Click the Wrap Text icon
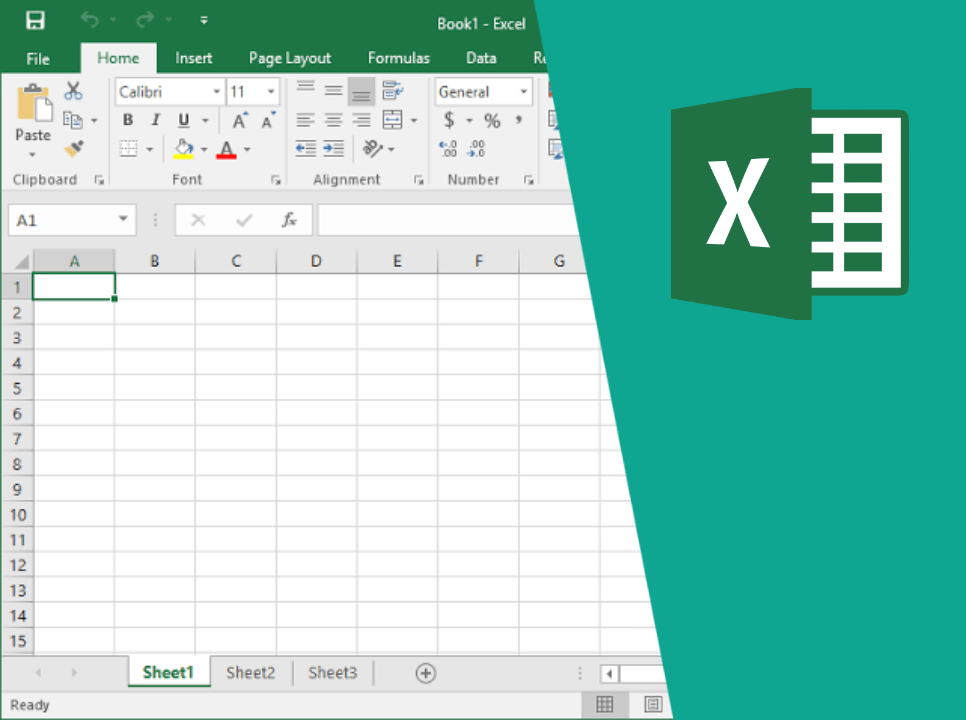966x720 pixels. (x=392, y=91)
